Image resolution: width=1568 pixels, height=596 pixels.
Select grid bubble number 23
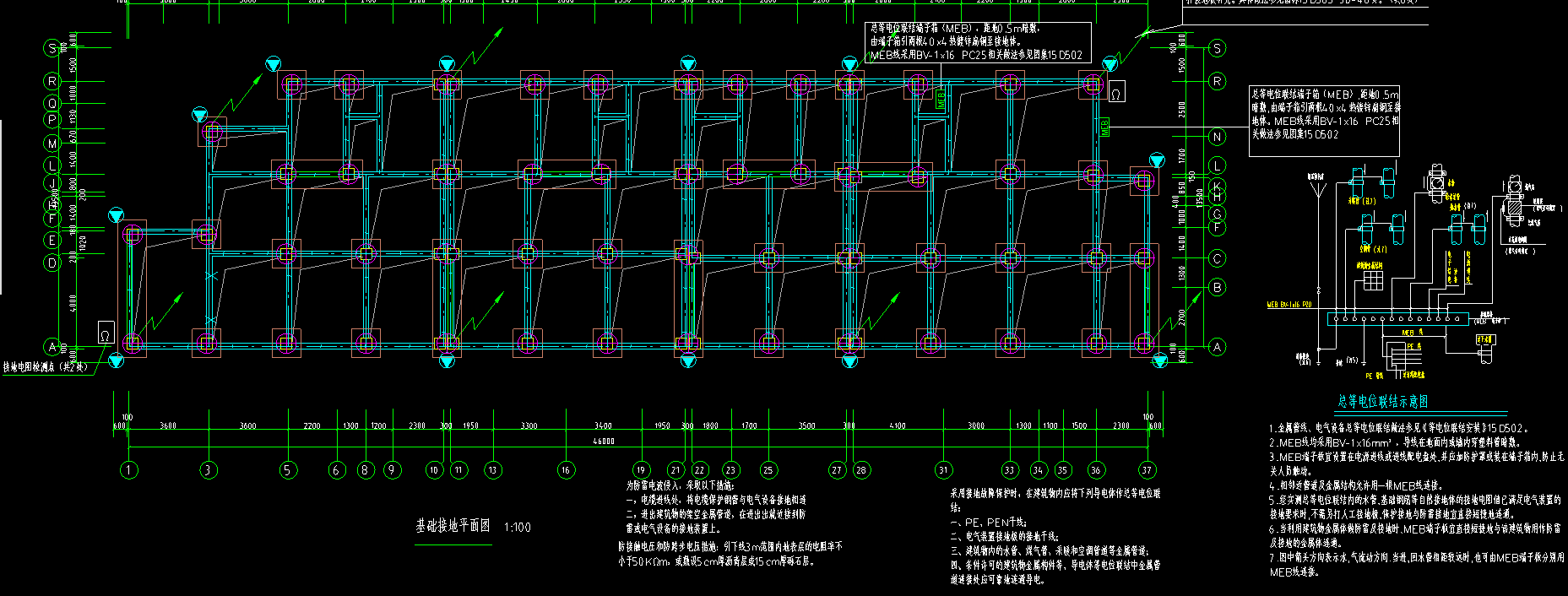point(730,469)
